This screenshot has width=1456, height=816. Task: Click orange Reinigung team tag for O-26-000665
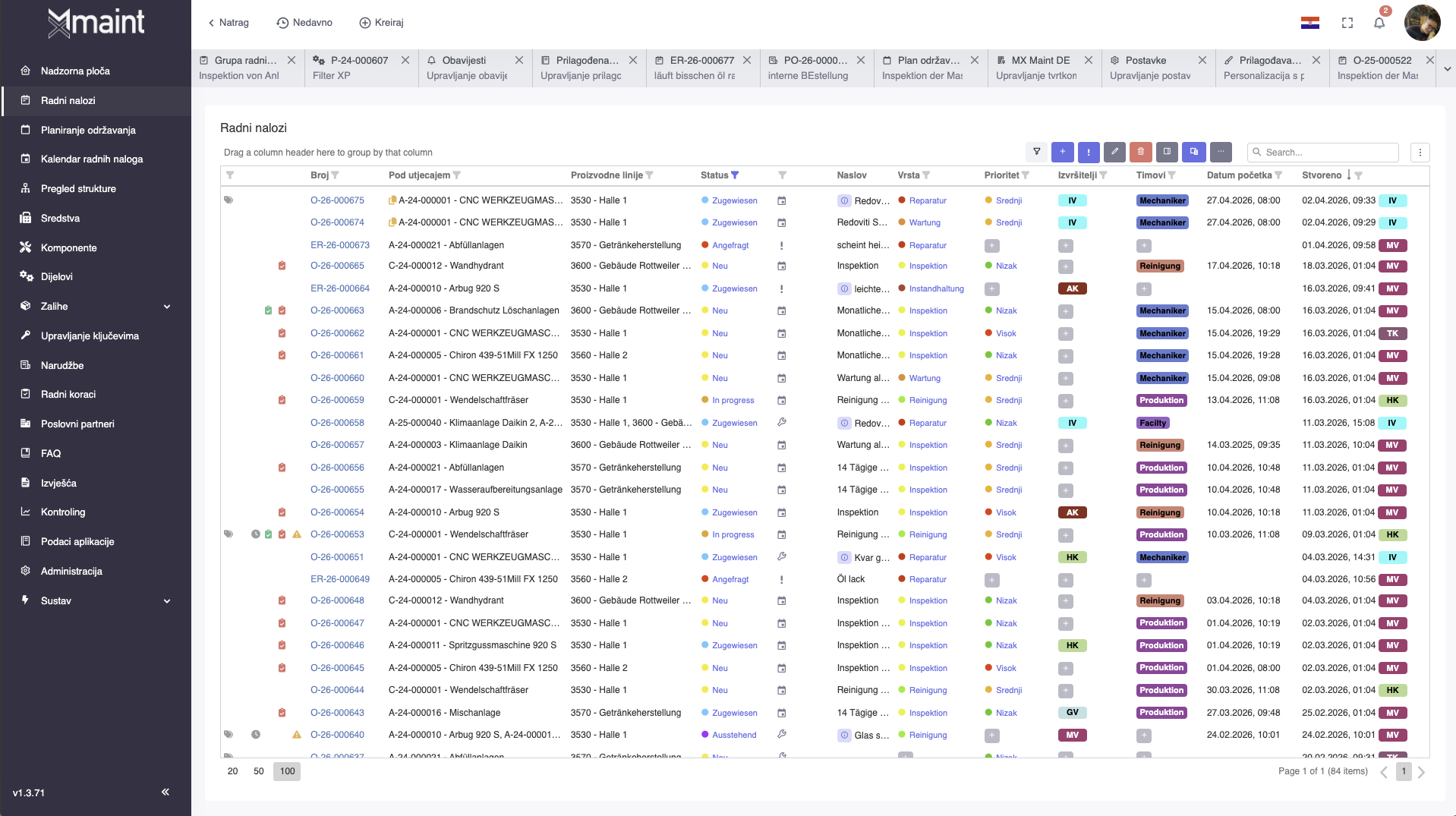click(1159, 266)
